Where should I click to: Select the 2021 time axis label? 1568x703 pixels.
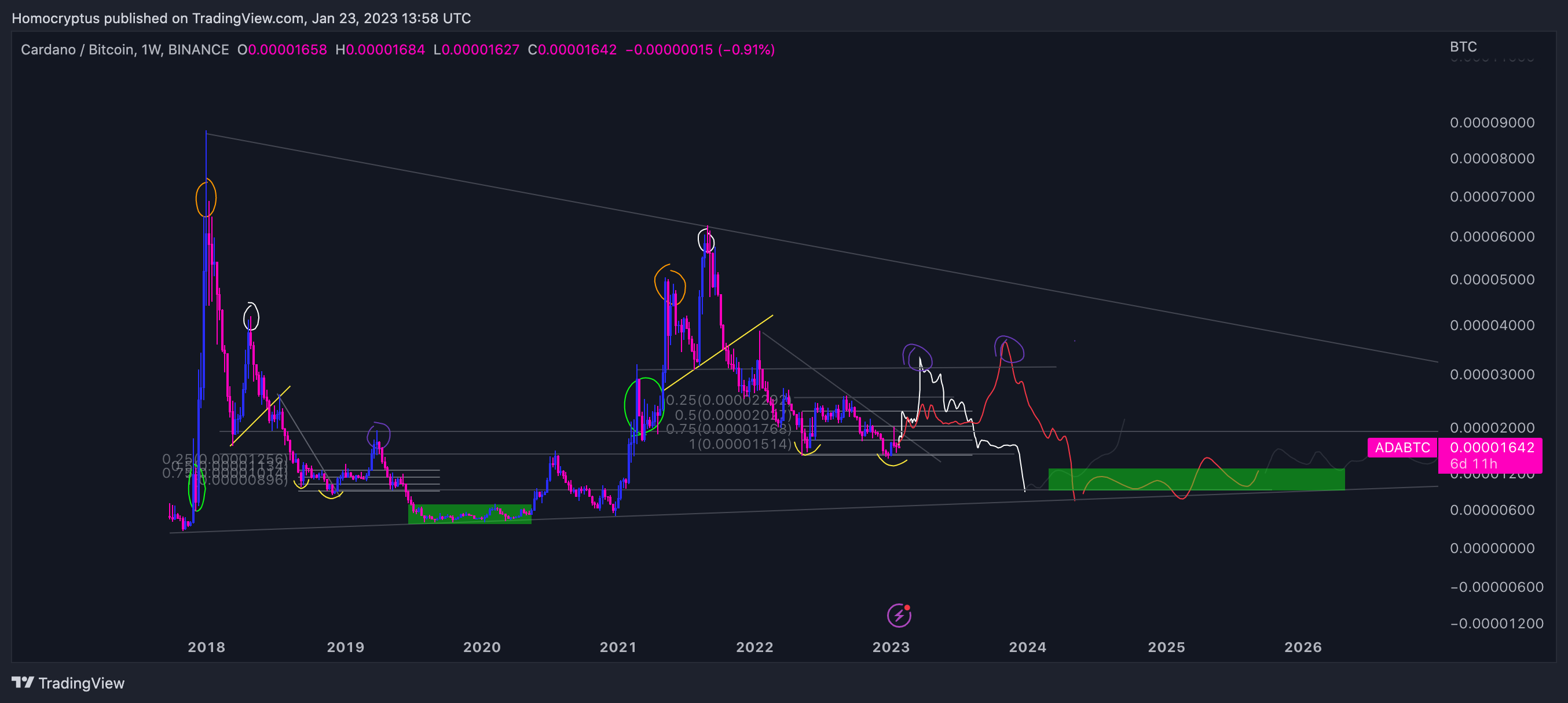click(x=618, y=647)
